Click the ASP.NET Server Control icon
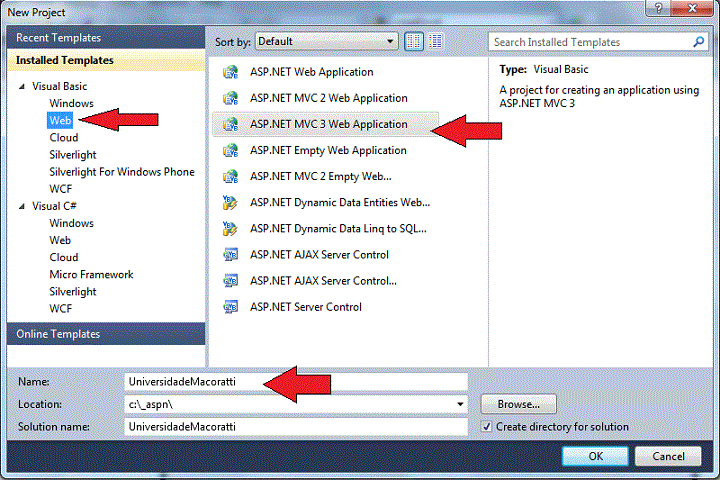 (x=231, y=307)
